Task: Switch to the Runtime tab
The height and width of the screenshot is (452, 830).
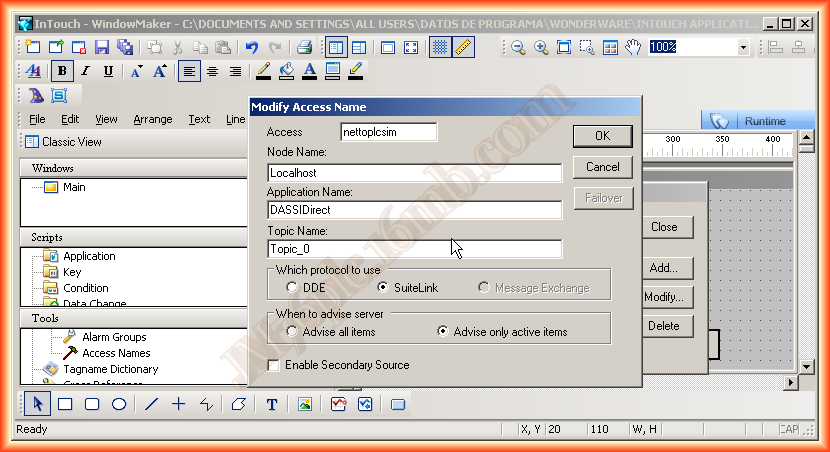Action: 764,121
